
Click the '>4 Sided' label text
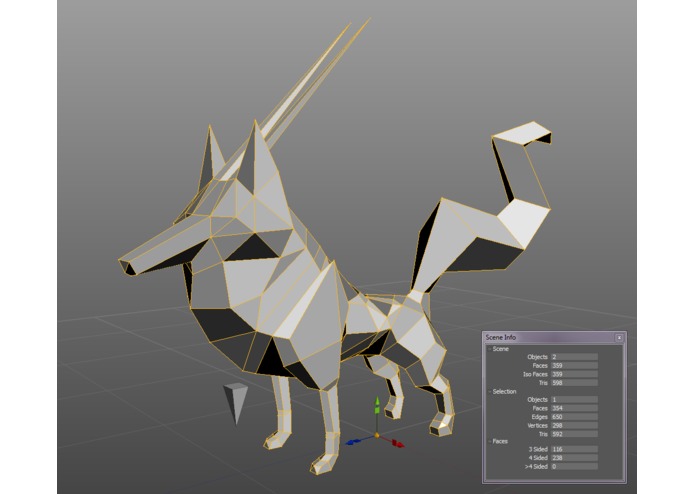(536, 467)
